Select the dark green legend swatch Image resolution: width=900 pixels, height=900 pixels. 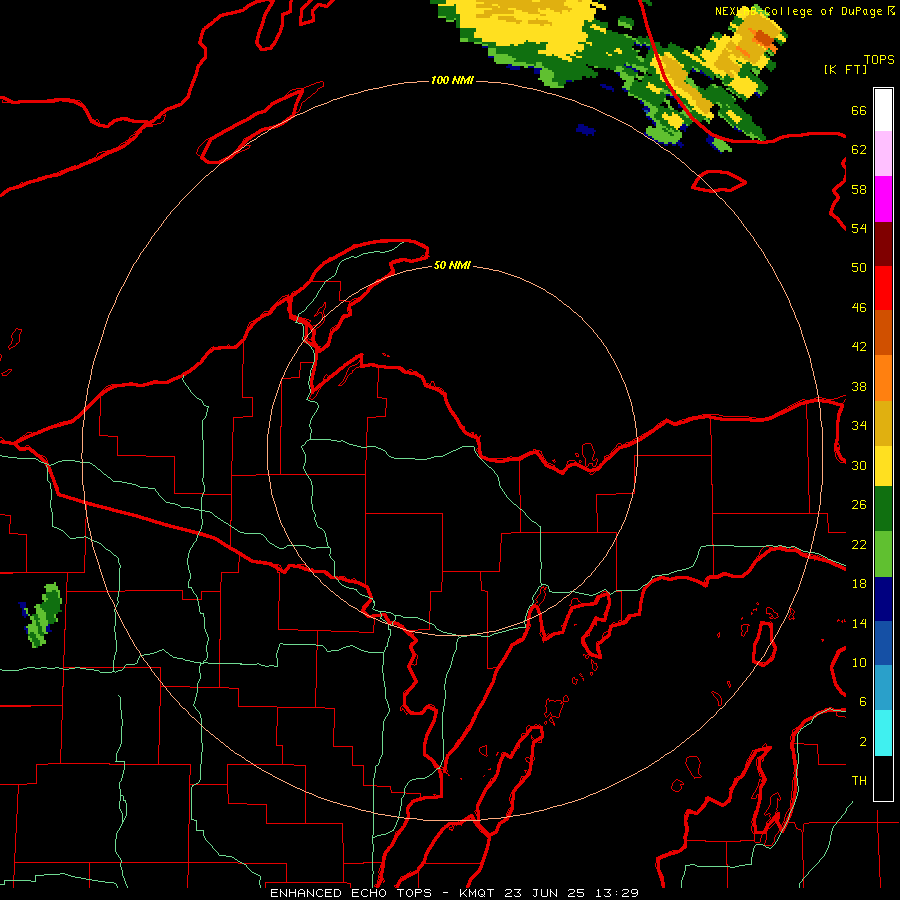click(x=883, y=509)
